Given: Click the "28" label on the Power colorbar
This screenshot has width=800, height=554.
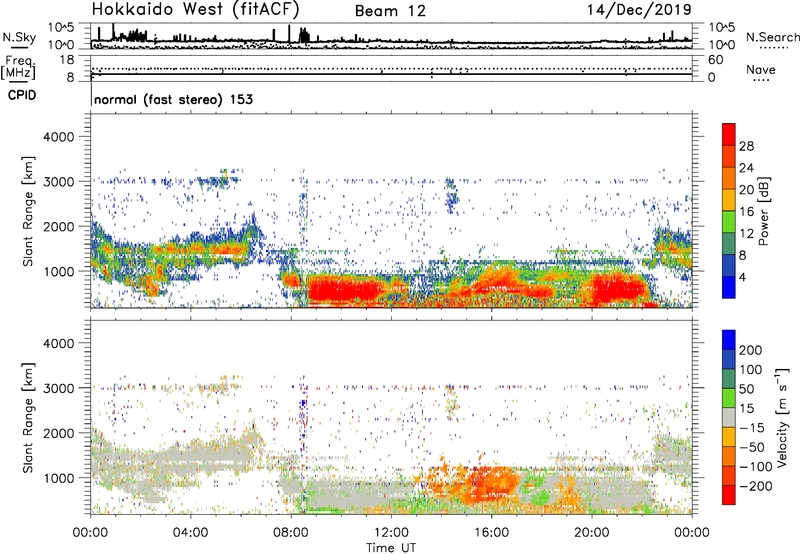Looking at the screenshot, I should [x=746, y=146].
